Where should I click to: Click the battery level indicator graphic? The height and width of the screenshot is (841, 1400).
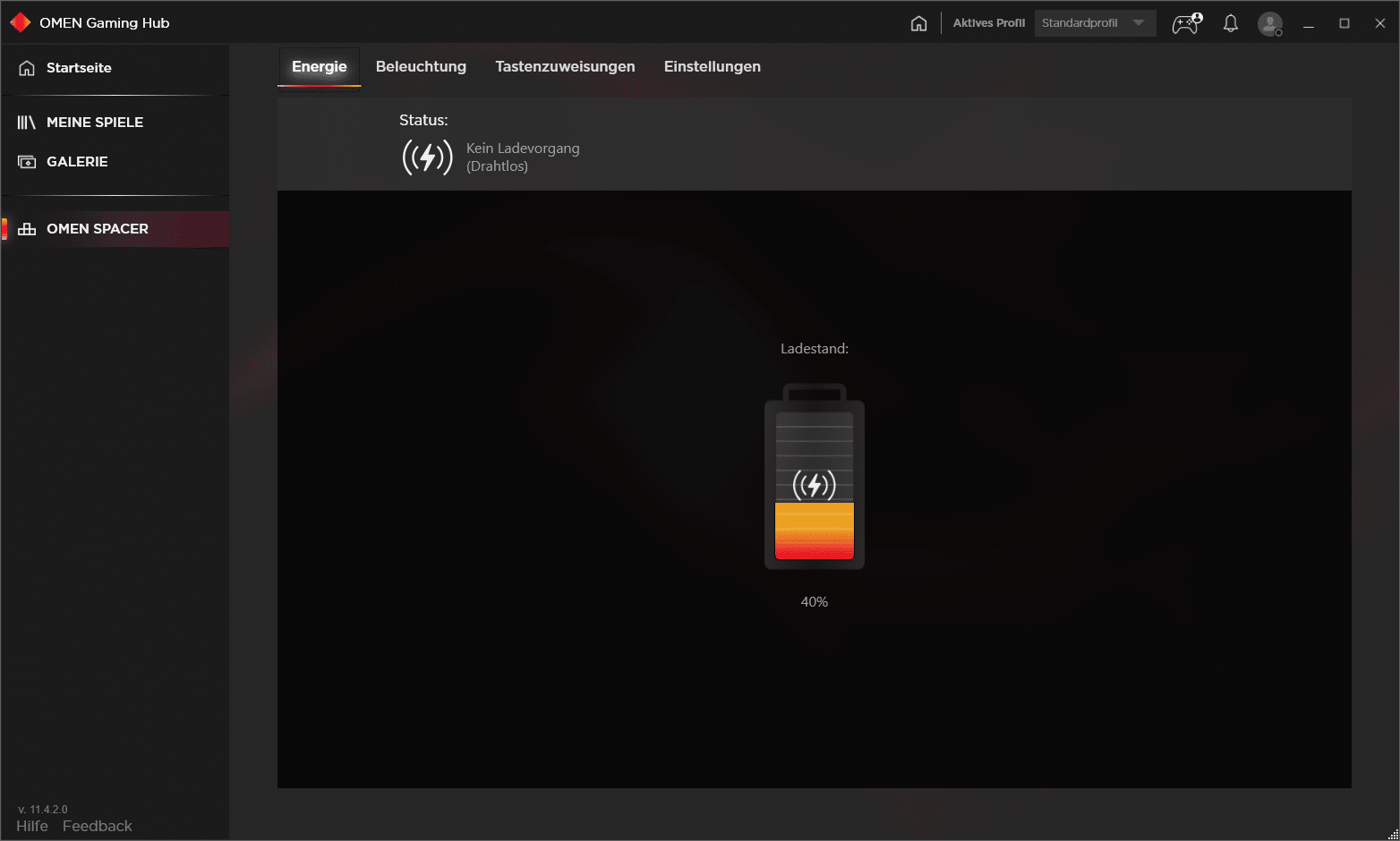point(814,479)
